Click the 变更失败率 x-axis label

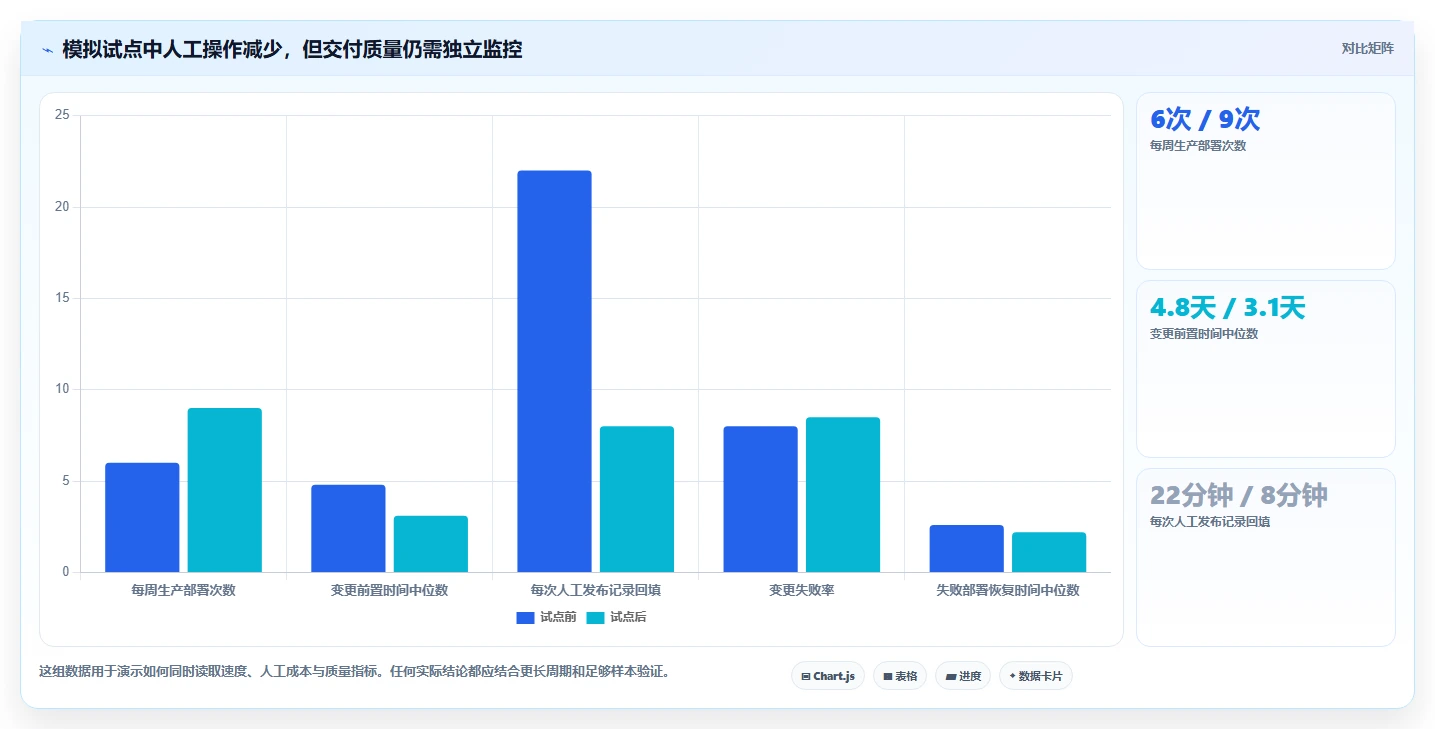801,590
